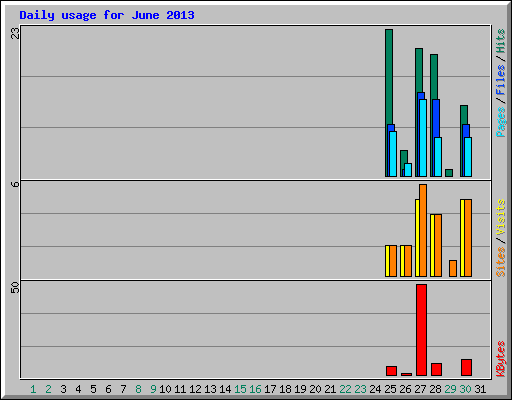Select the red KBytes bar for day 30
Viewport: 512px width, 400px height.
[466, 367]
